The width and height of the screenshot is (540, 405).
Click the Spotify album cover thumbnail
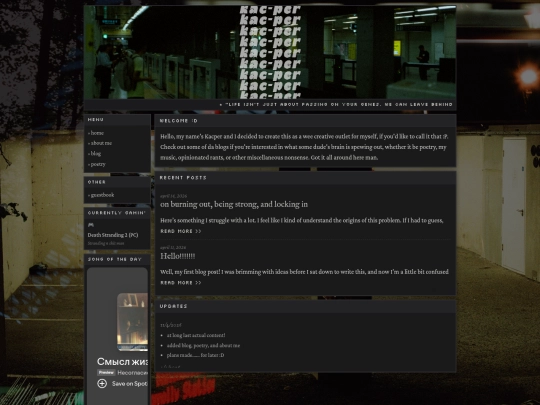click(132, 322)
